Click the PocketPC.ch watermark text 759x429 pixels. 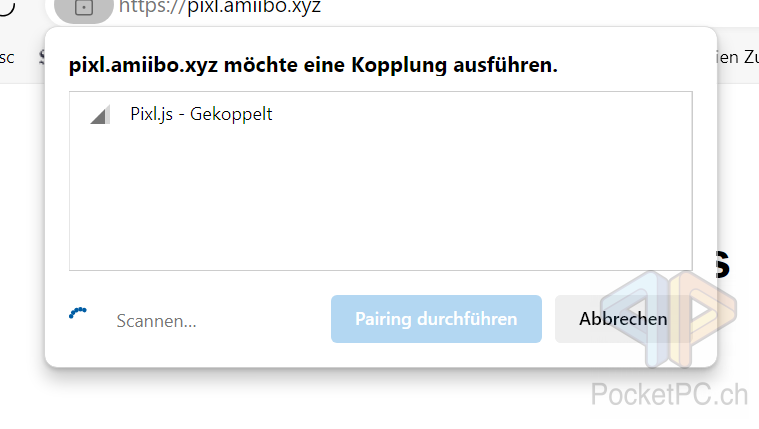[x=669, y=394]
